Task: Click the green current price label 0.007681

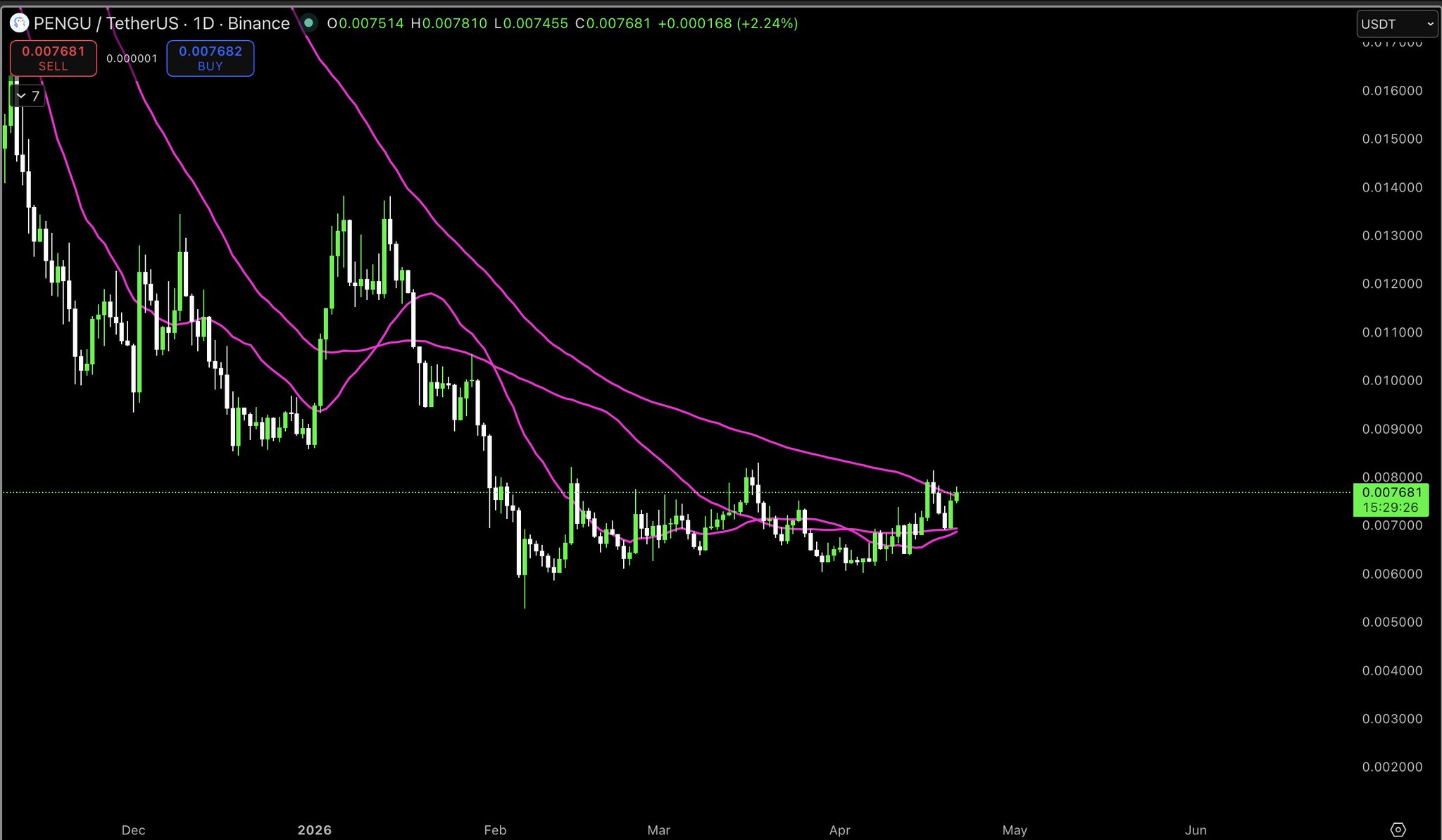Action: point(1391,493)
